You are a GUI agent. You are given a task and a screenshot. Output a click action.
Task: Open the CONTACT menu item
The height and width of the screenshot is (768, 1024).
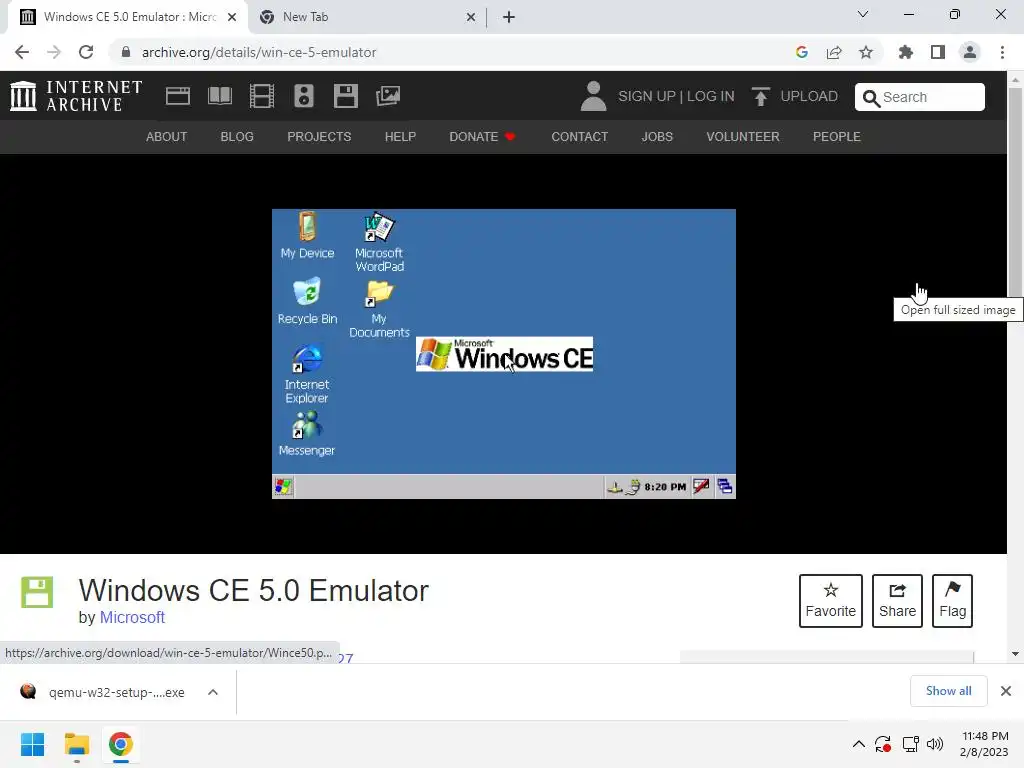[579, 136]
